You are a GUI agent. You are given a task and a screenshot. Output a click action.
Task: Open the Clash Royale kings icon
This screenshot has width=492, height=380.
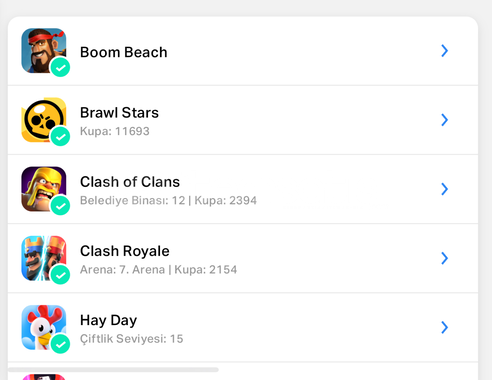[x=44, y=258]
